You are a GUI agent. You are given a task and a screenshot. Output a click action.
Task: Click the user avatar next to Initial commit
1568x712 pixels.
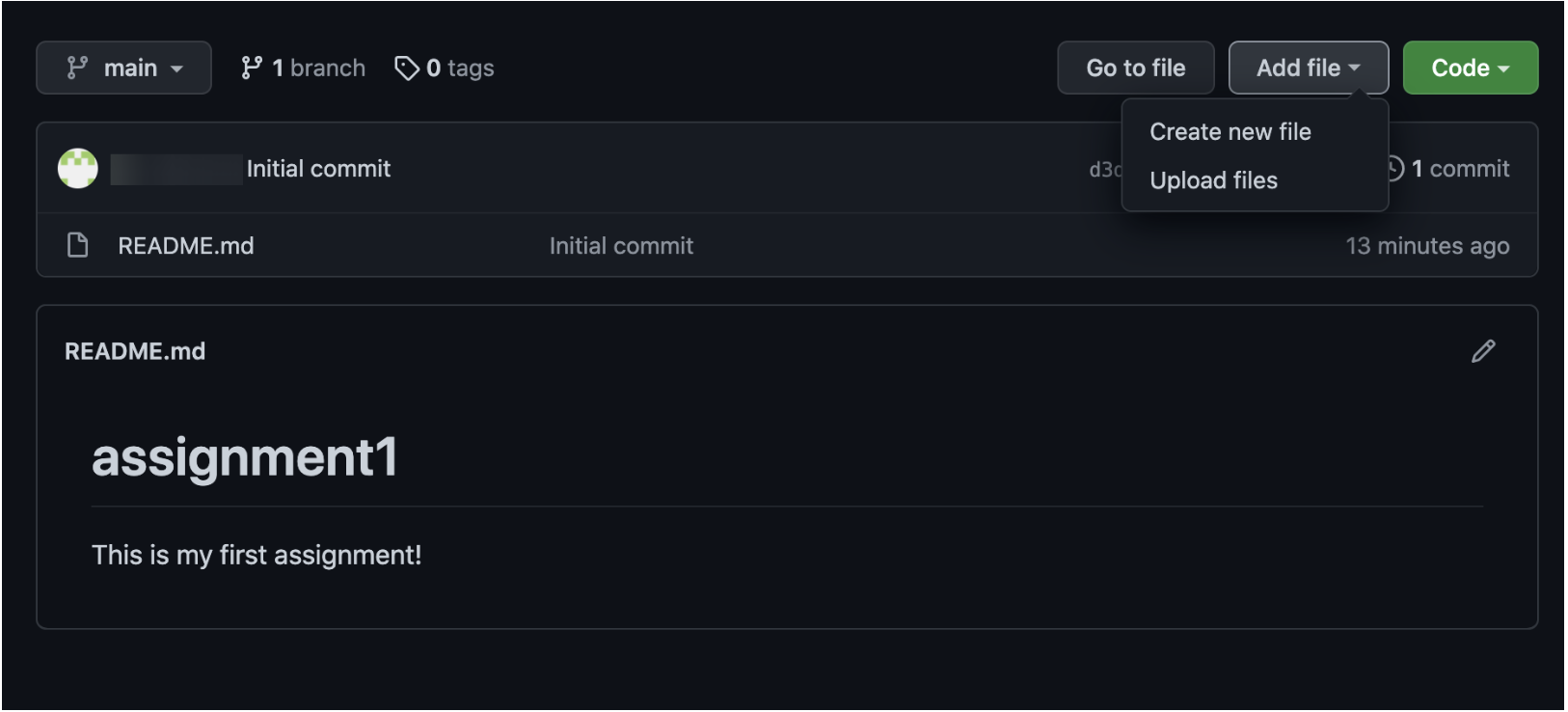[x=78, y=169]
